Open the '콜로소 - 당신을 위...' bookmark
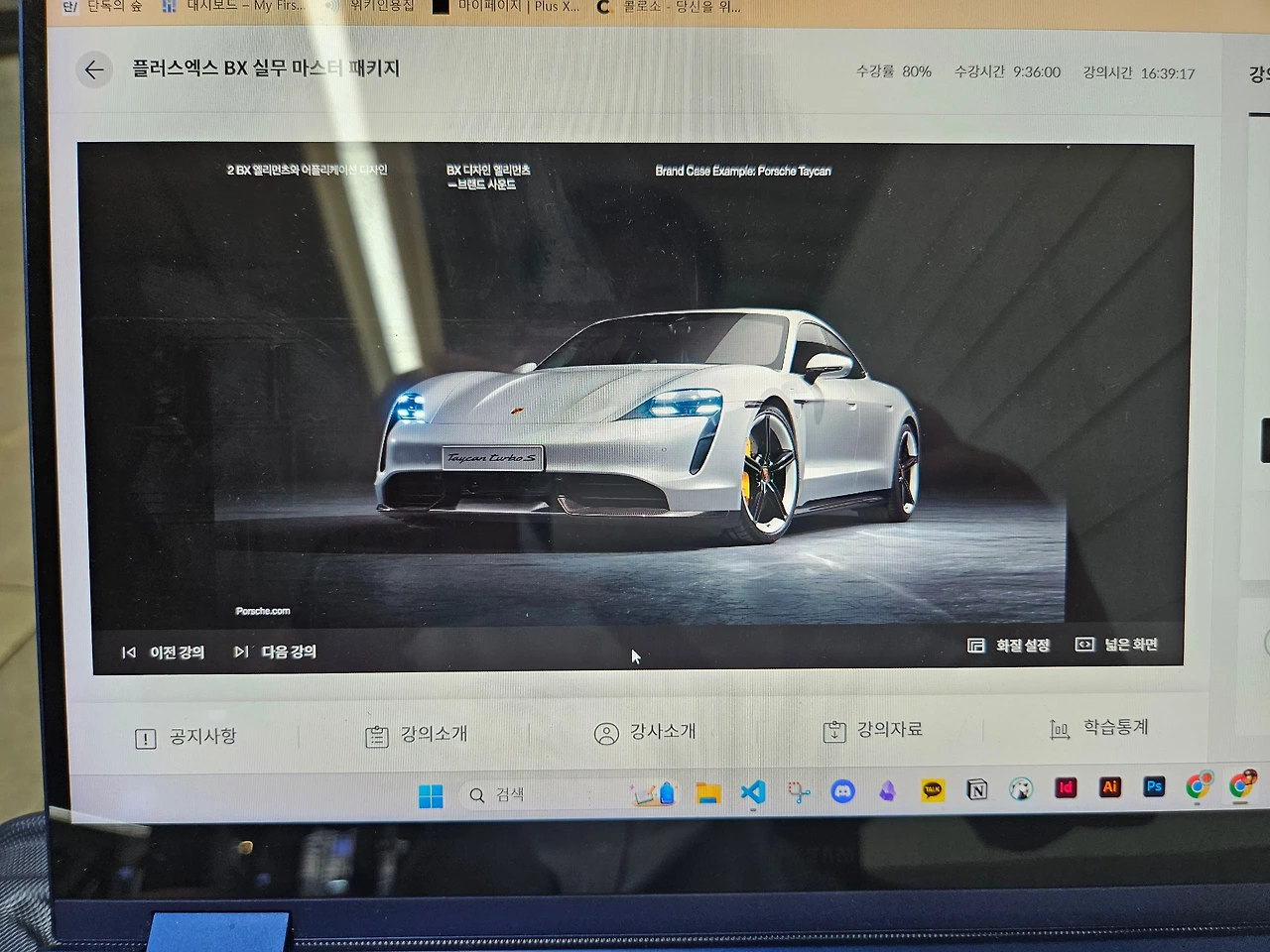The image size is (1270, 952). click(x=669, y=6)
